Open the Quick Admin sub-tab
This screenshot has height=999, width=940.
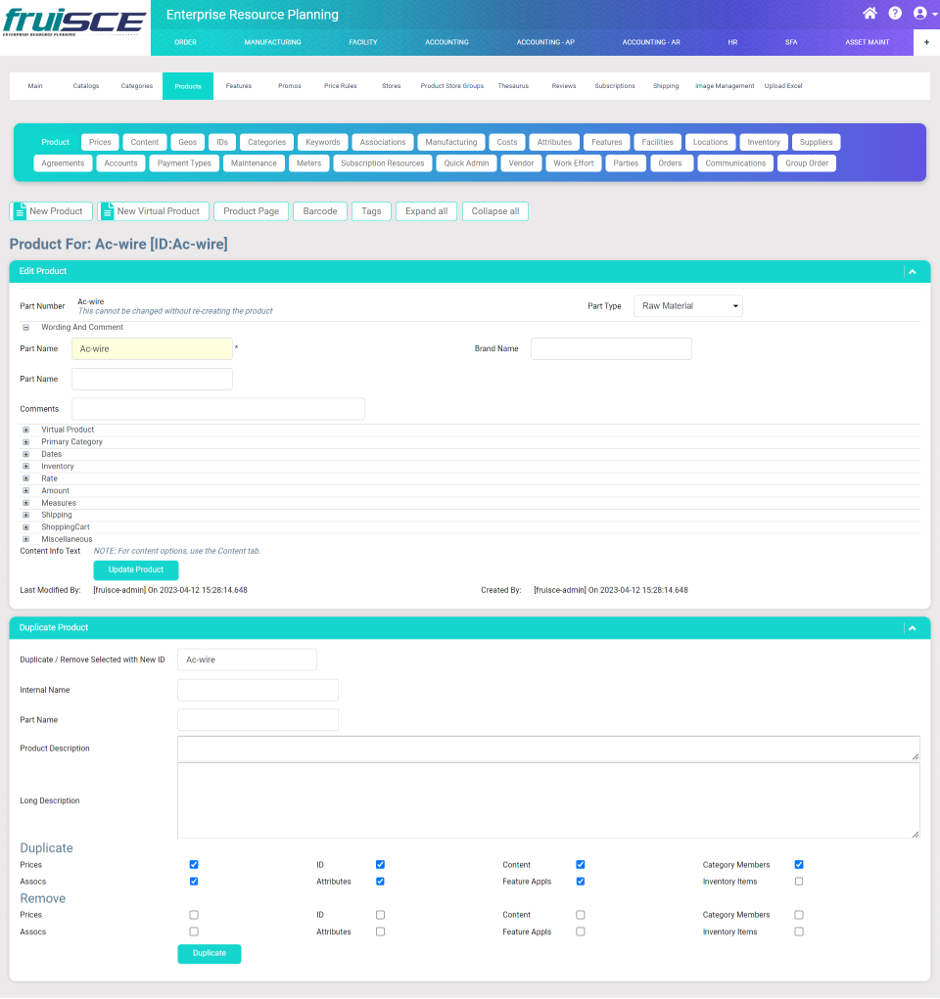pyautogui.click(x=466, y=163)
